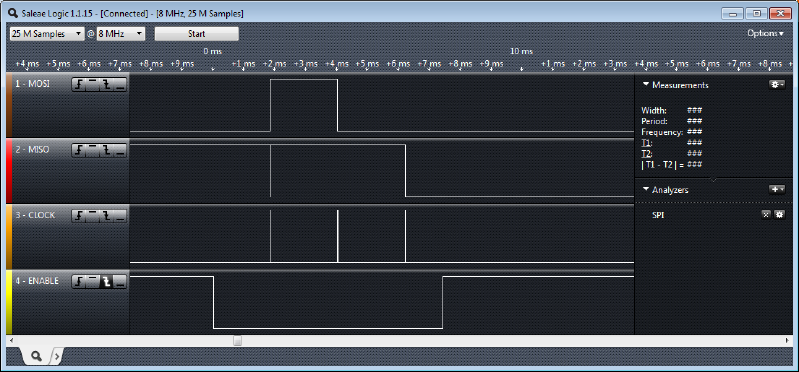Toggle high level trigger on ENABLE channel

click(x=92, y=281)
